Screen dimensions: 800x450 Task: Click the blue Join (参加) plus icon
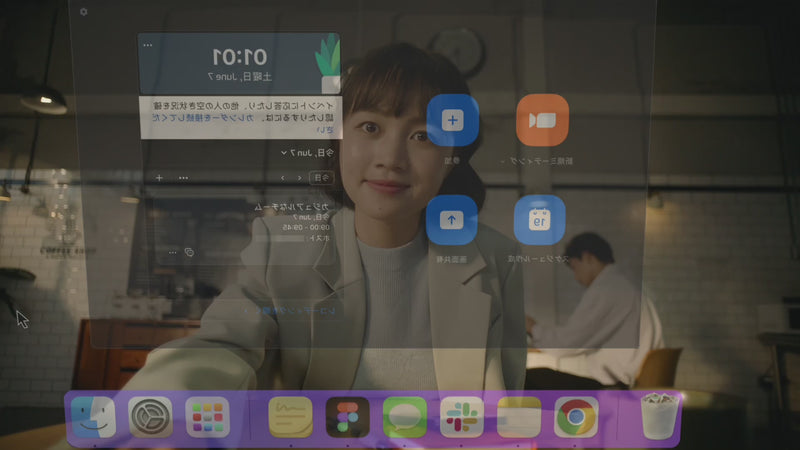(x=452, y=120)
